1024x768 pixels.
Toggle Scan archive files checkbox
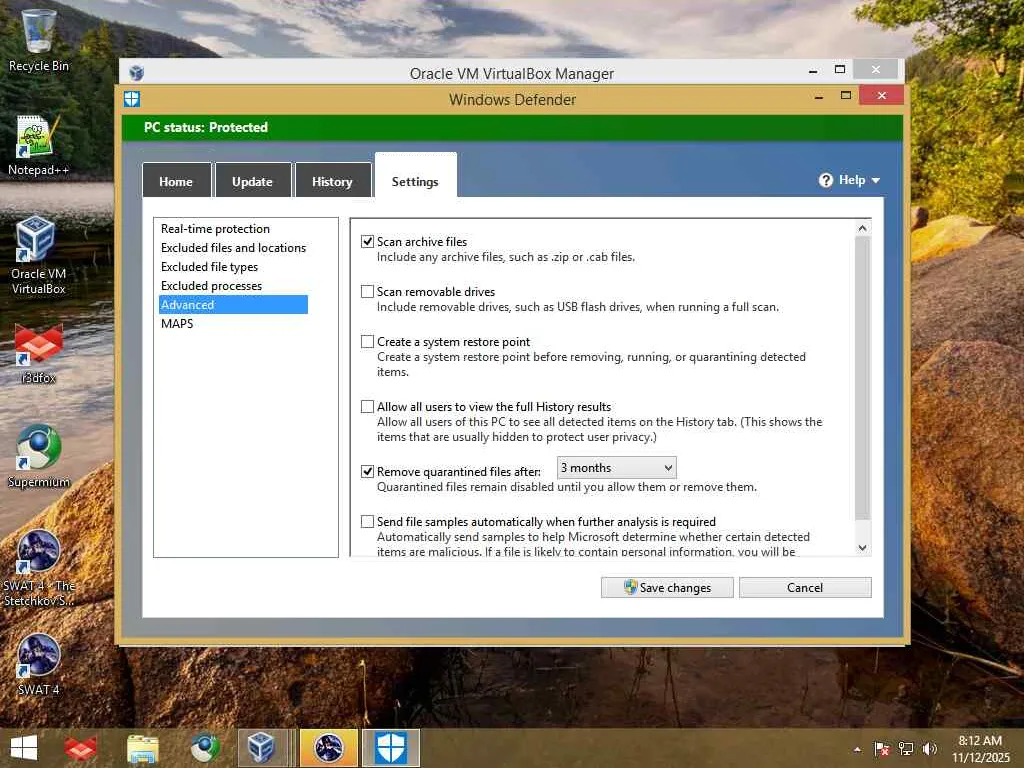tap(368, 242)
